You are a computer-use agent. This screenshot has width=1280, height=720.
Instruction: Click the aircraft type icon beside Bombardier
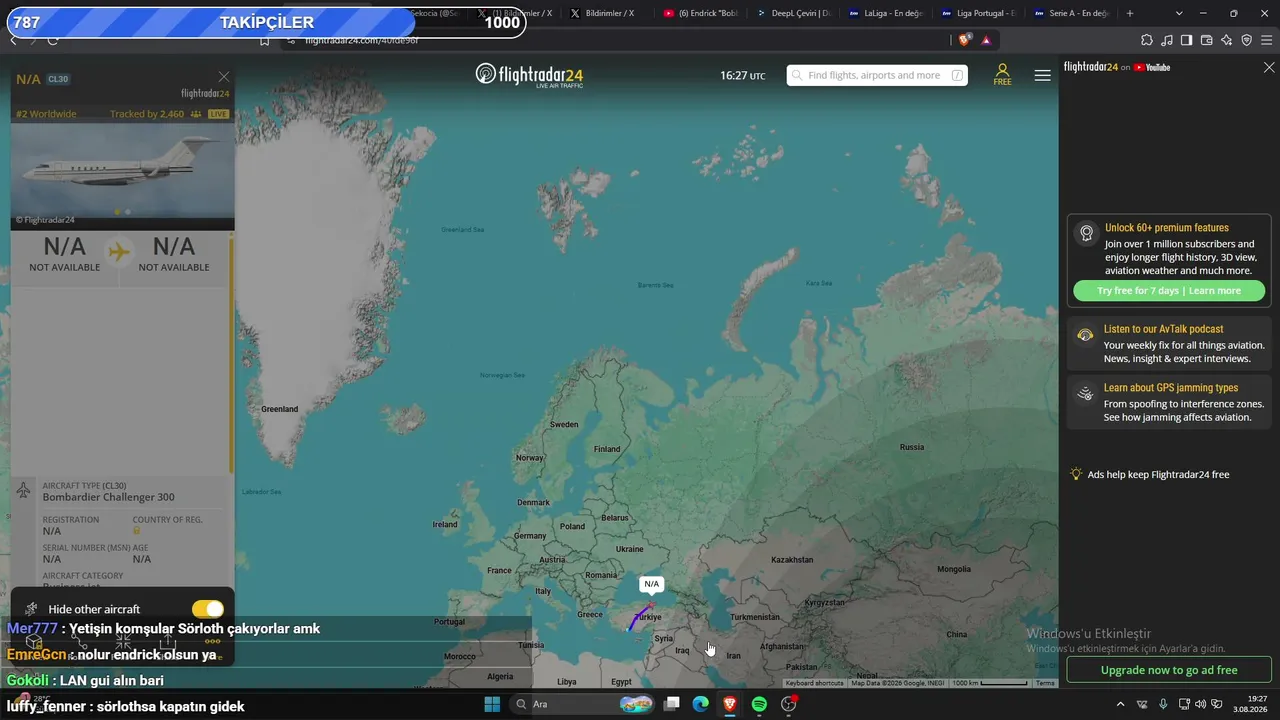click(x=24, y=491)
